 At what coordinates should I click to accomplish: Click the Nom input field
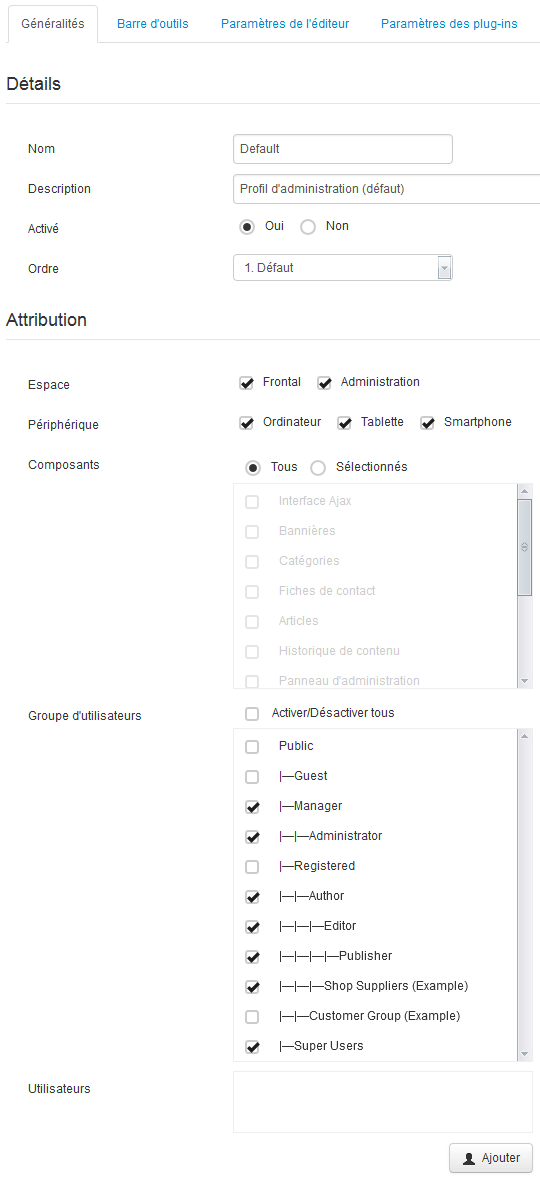[343, 149]
